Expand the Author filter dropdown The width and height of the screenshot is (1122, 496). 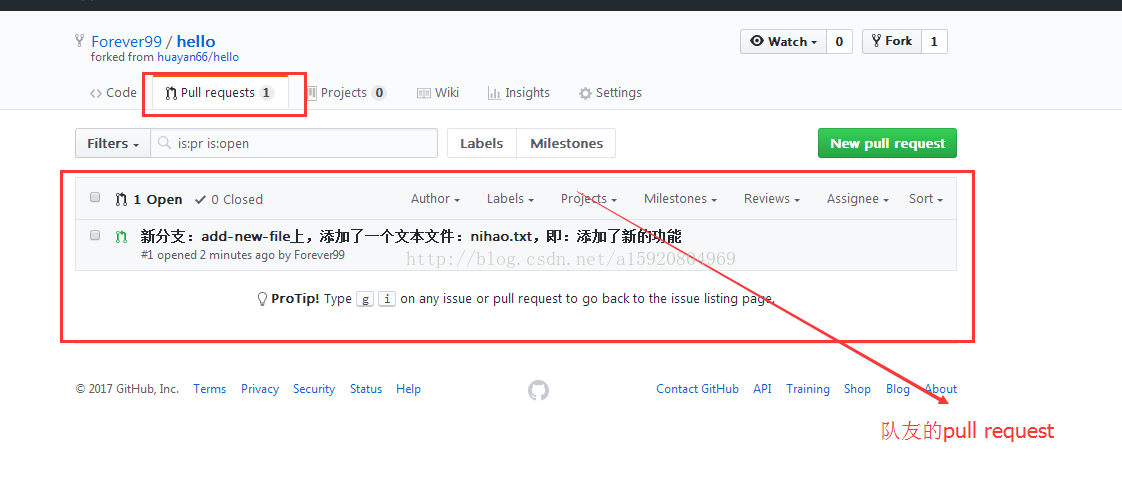435,199
